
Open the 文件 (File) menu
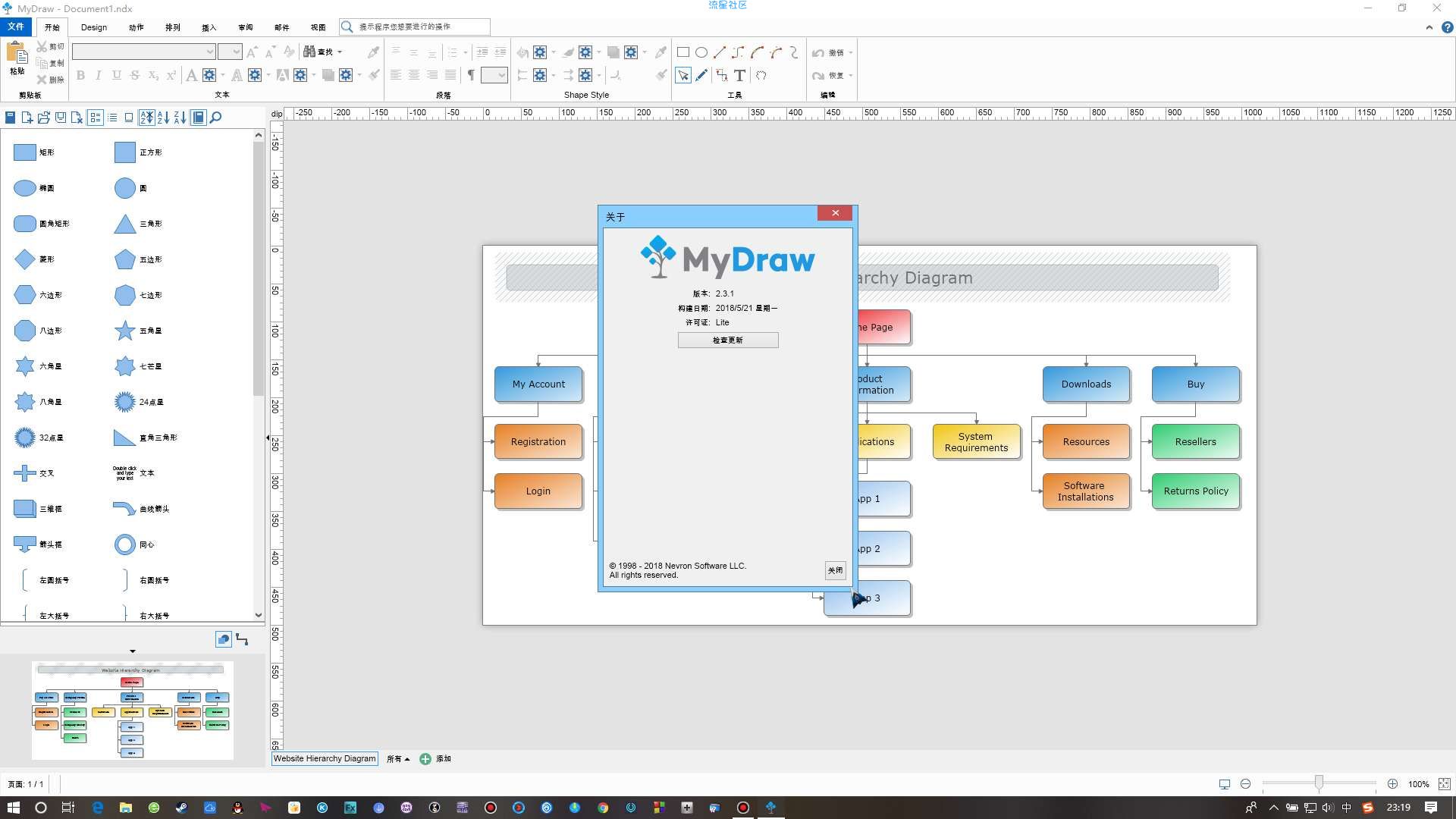(16, 27)
